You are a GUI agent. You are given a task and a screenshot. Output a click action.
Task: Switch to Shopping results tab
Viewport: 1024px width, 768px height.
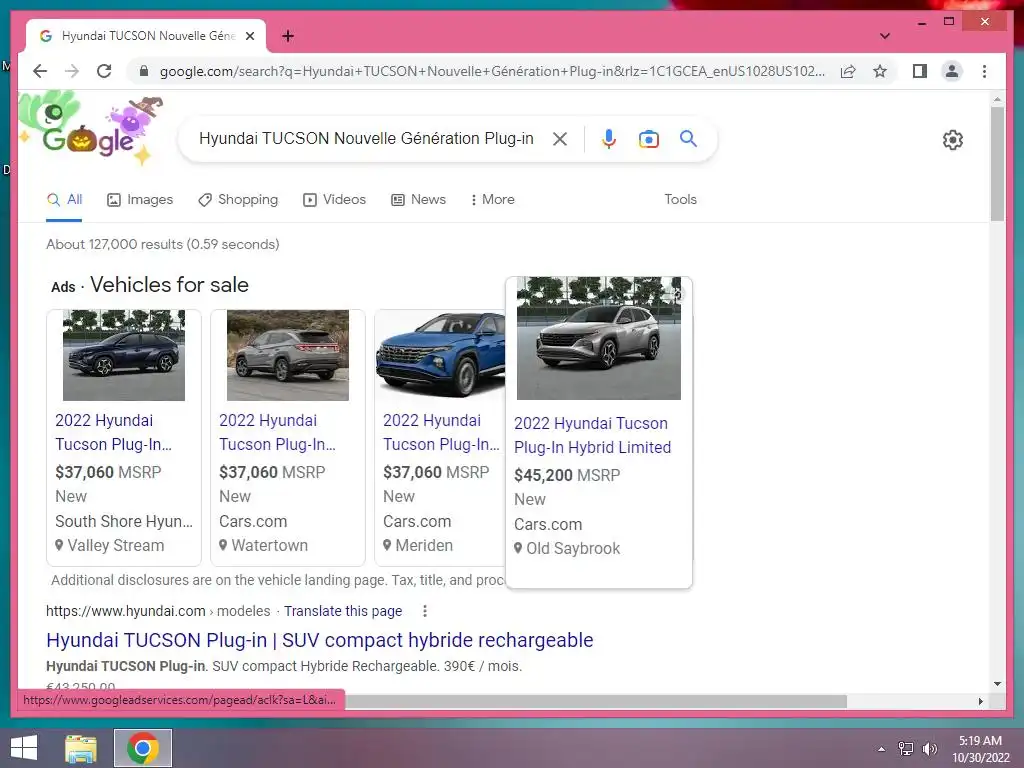click(238, 200)
